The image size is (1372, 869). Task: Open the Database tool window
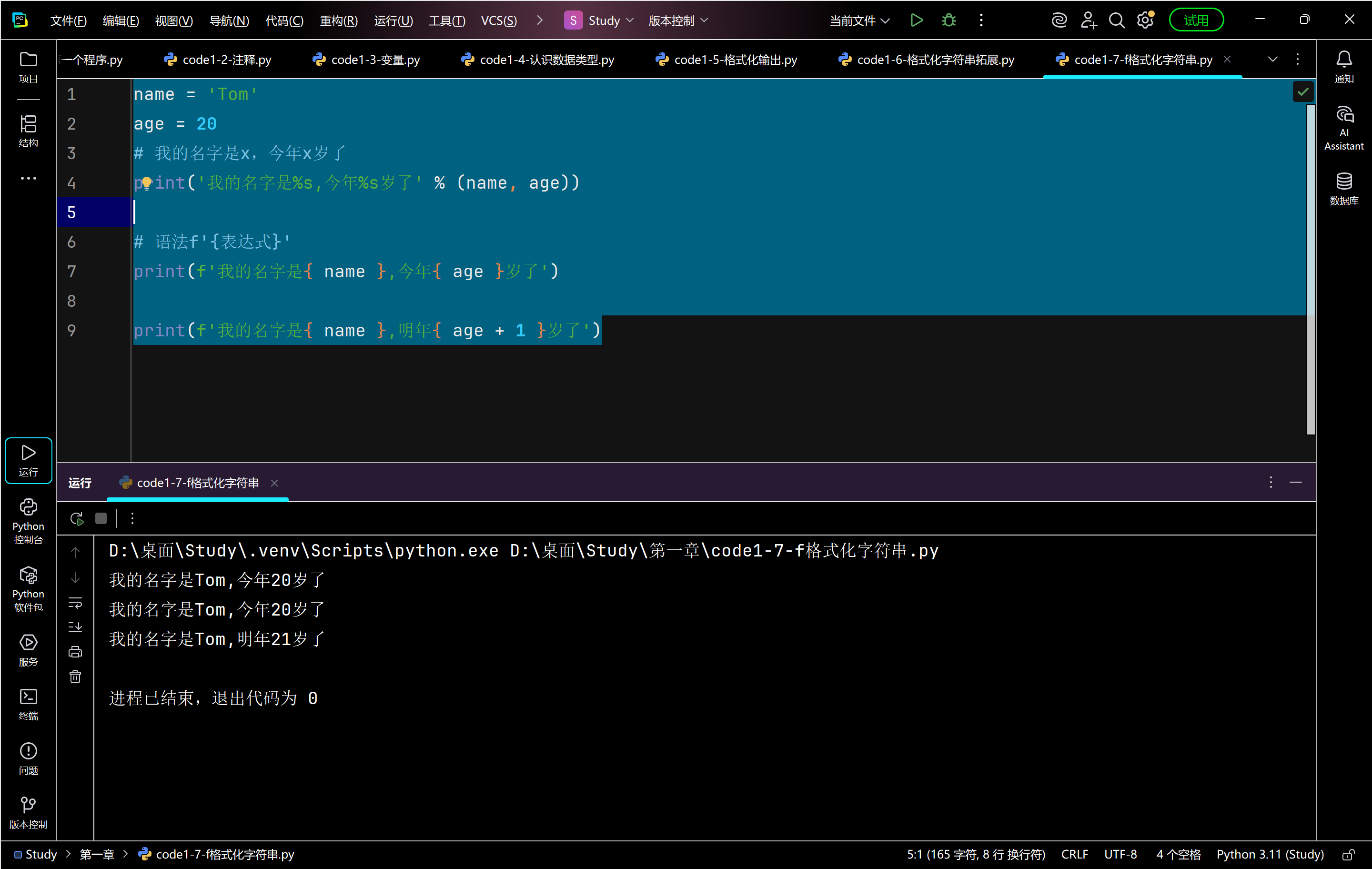[1343, 188]
